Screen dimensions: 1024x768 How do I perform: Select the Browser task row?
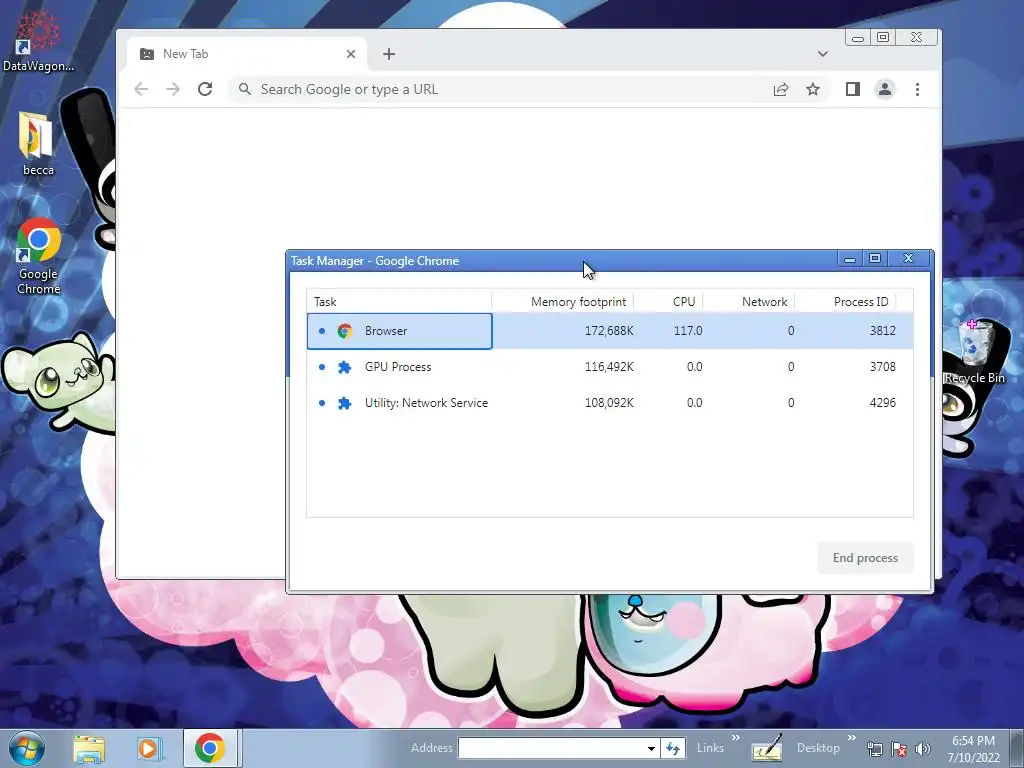[610, 331]
